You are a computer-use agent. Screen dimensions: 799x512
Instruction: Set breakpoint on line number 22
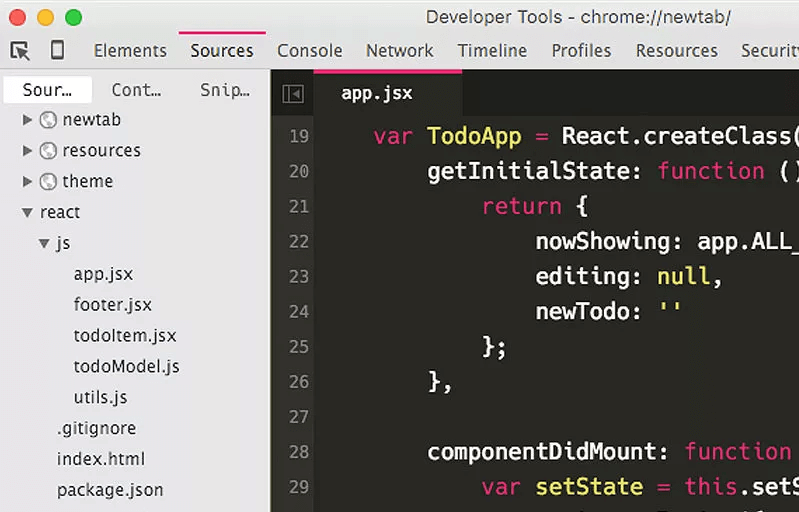[299, 242]
